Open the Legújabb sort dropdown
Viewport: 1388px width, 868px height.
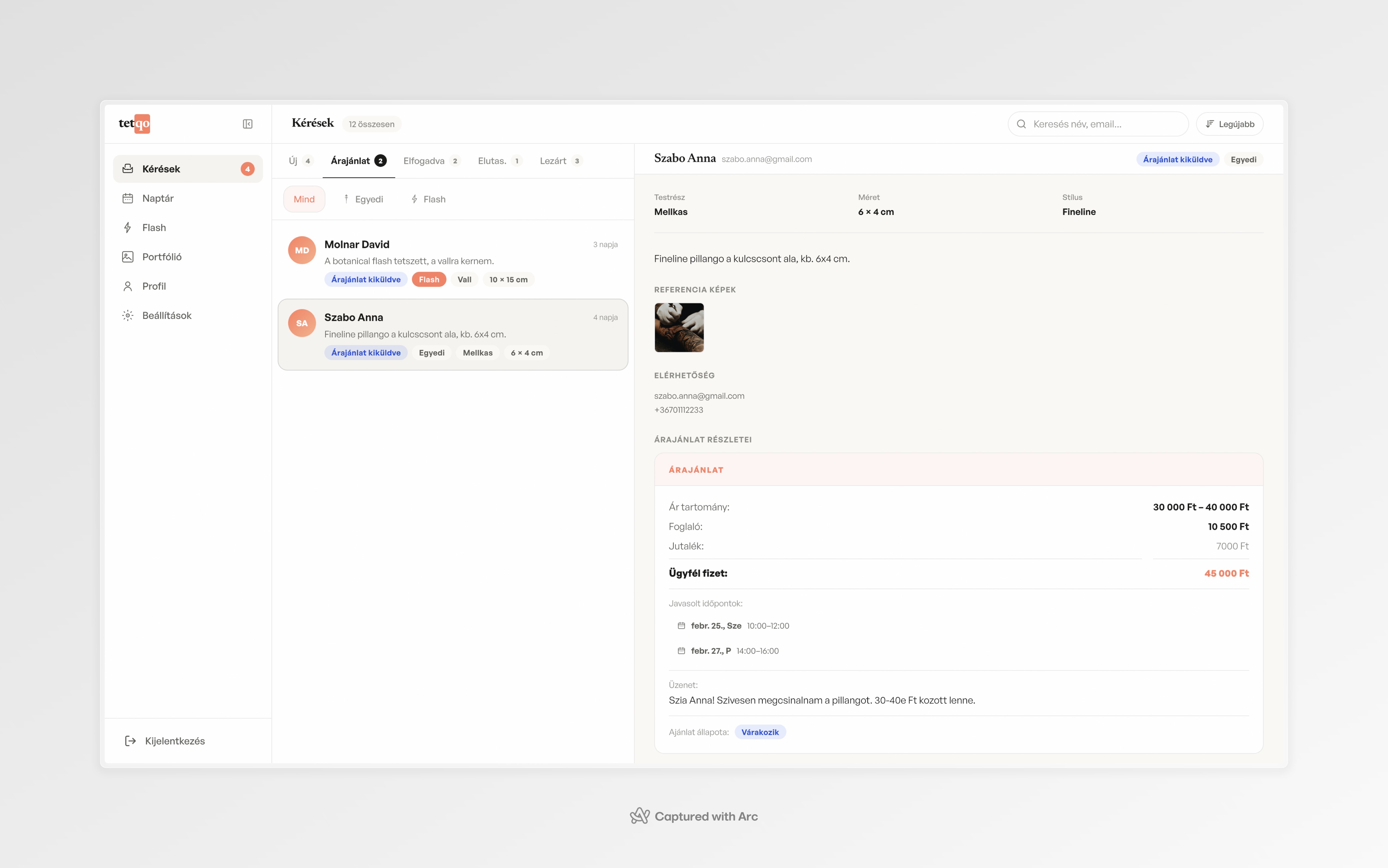coord(1229,124)
